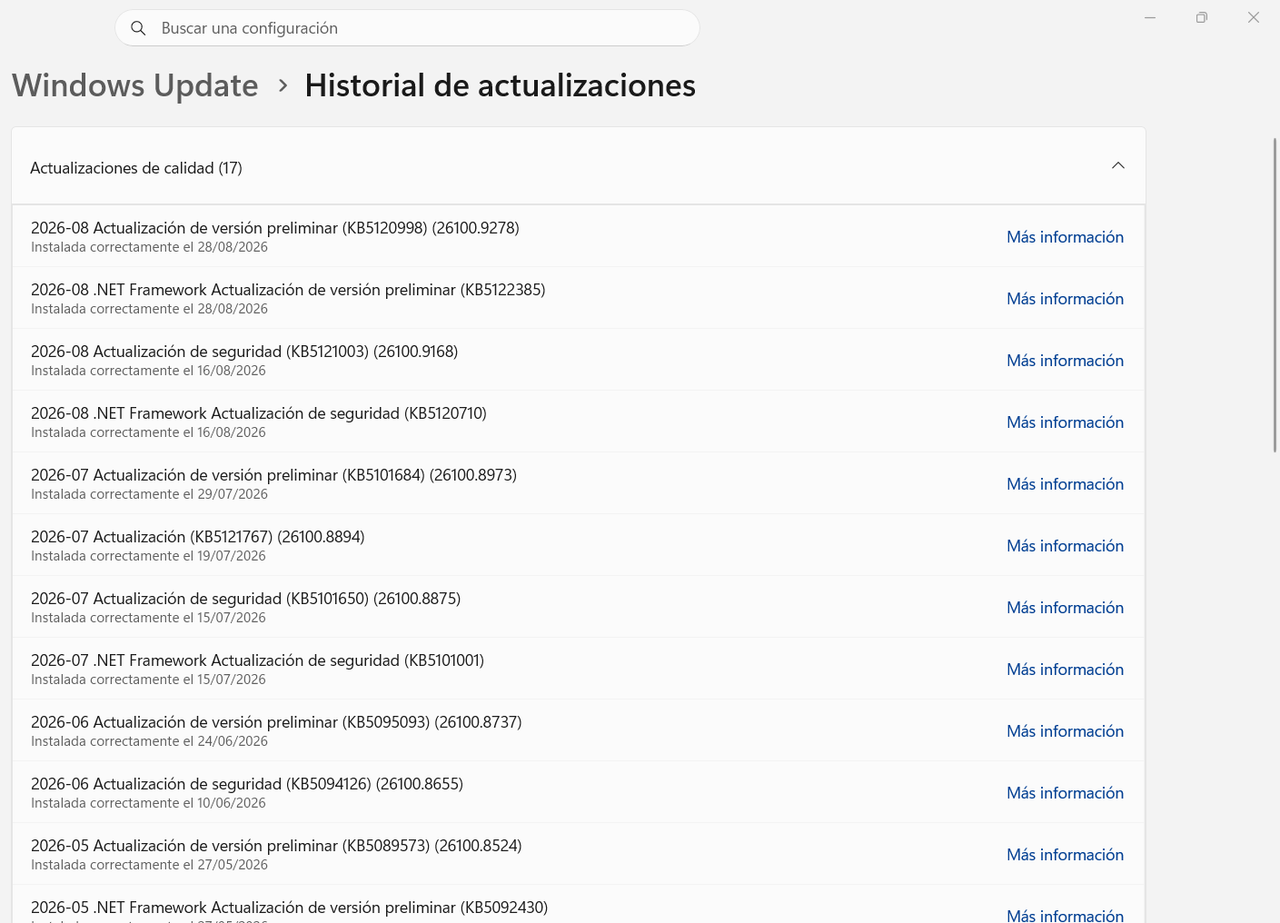Screen dimensions: 1280x923
Task: Click 'Instalada correctamente el 16/08/2026' under KB5121003
Action: click(x=148, y=371)
